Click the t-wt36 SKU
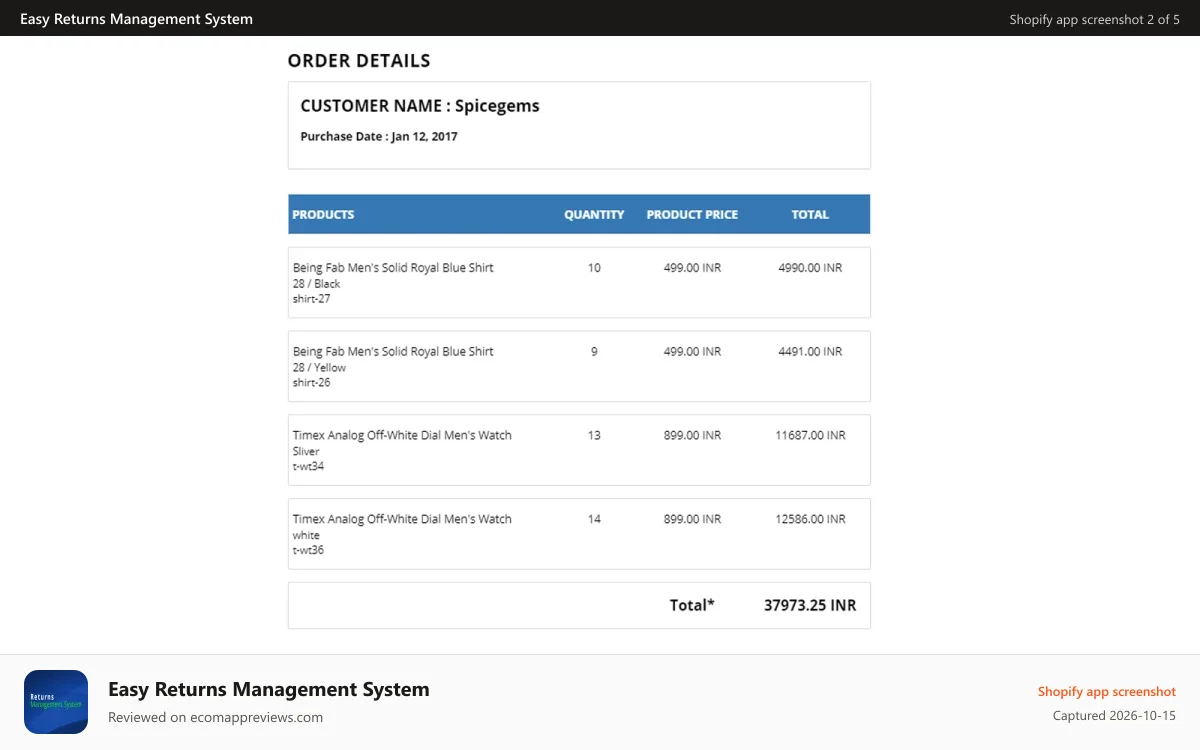Screen dimensions: 1200x750 [308, 550]
